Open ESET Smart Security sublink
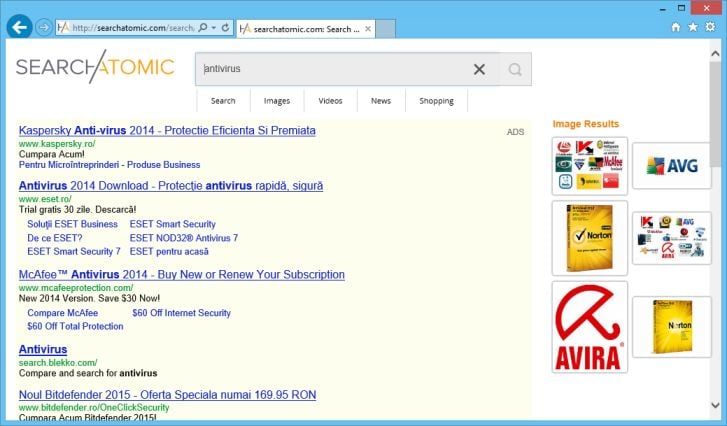727x426 pixels. [x=172, y=224]
